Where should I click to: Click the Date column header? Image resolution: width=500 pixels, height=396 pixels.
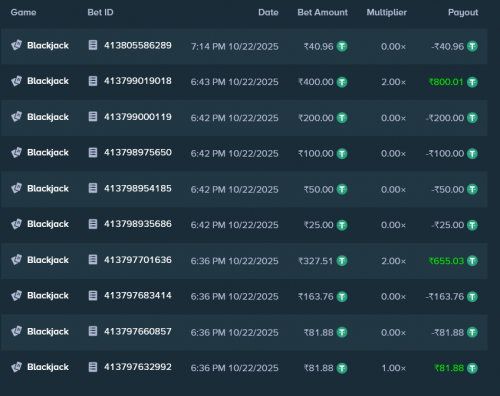pyautogui.click(x=268, y=12)
